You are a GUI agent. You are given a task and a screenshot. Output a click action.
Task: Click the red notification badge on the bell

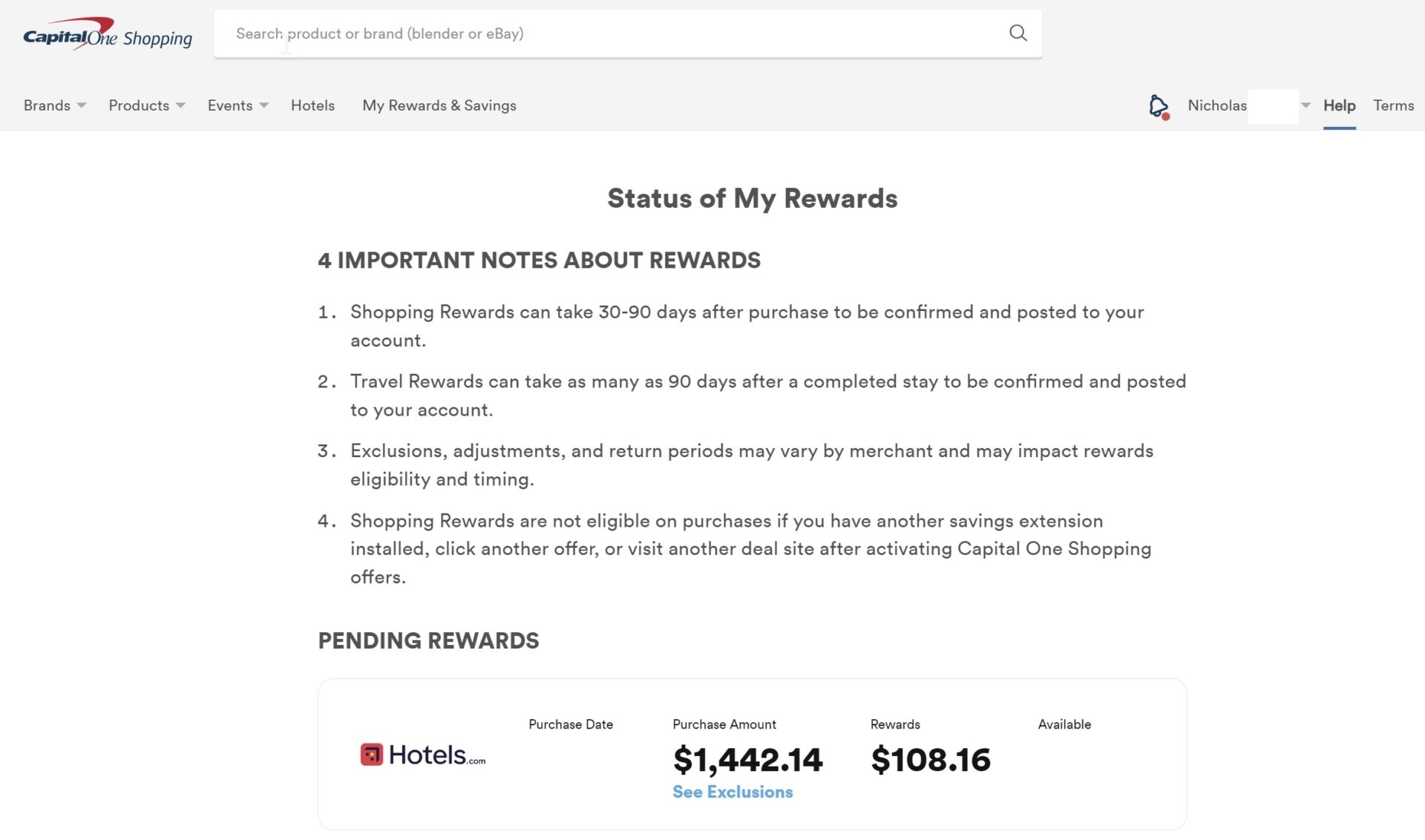point(1167,115)
